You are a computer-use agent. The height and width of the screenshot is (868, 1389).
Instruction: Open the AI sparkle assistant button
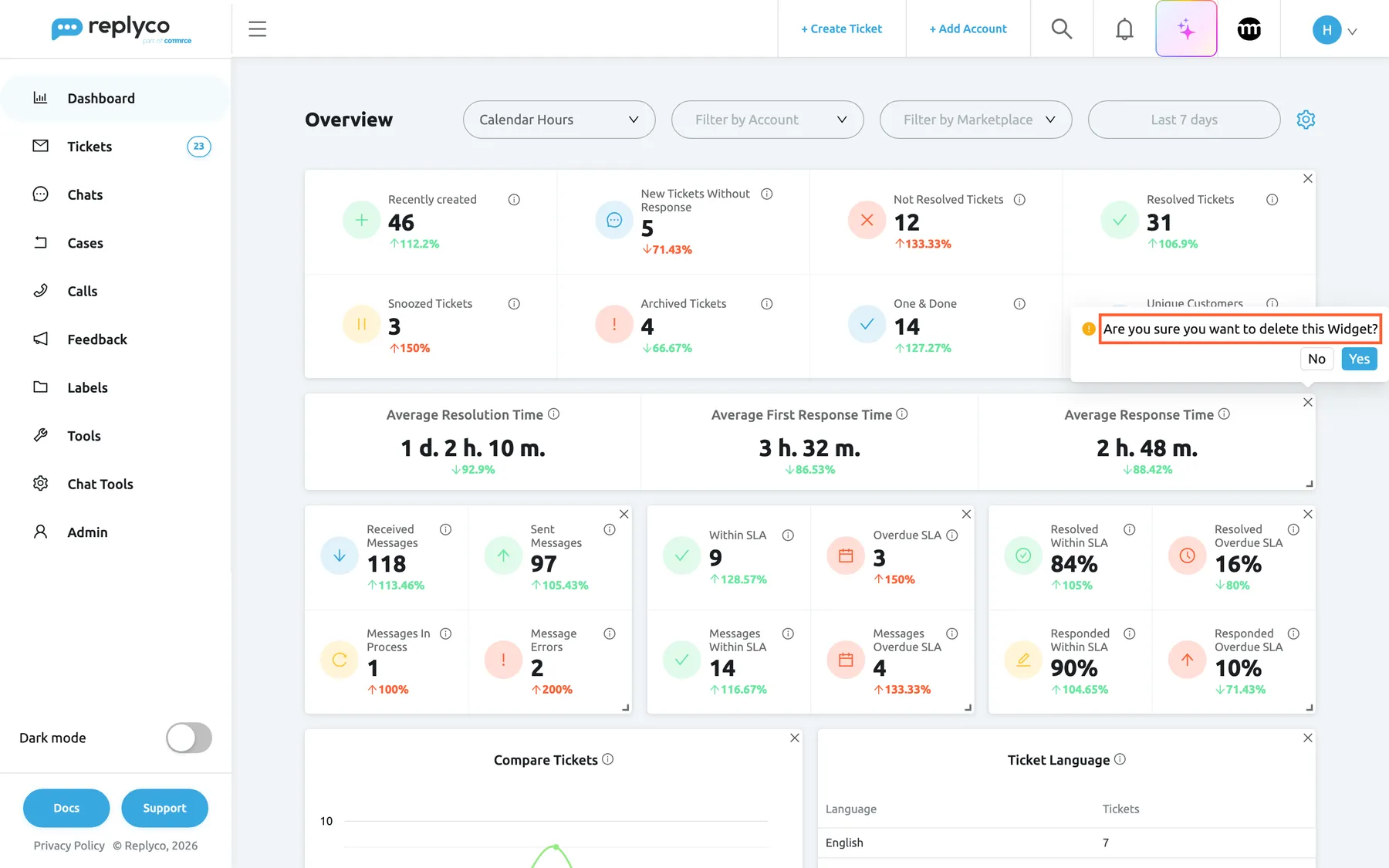click(x=1186, y=29)
